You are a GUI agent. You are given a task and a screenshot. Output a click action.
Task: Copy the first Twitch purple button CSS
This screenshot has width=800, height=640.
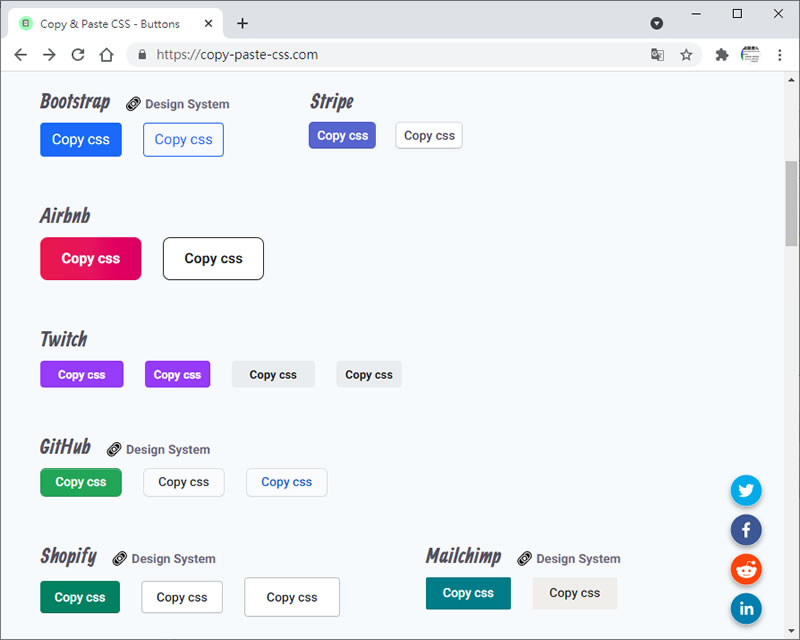click(x=82, y=374)
